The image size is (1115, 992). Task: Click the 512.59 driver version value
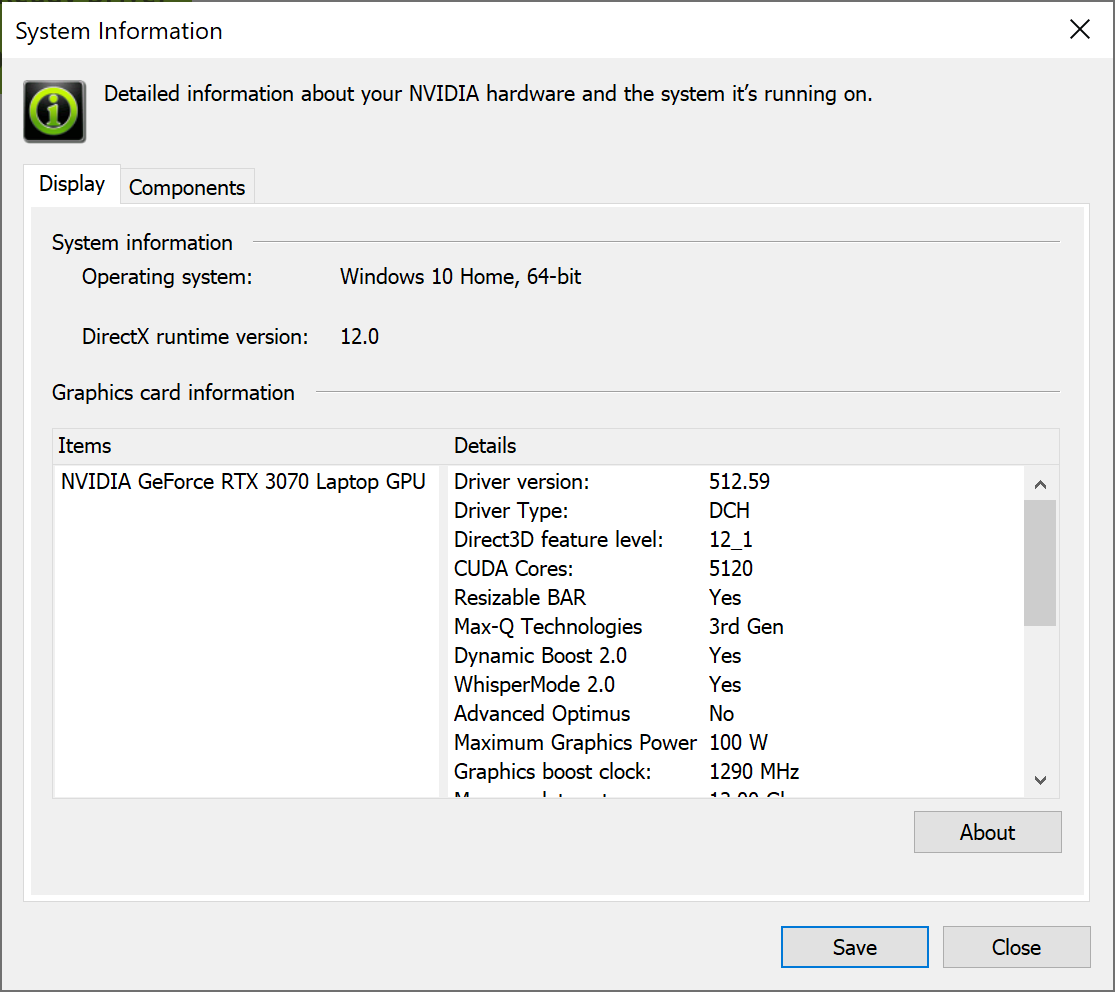(739, 481)
